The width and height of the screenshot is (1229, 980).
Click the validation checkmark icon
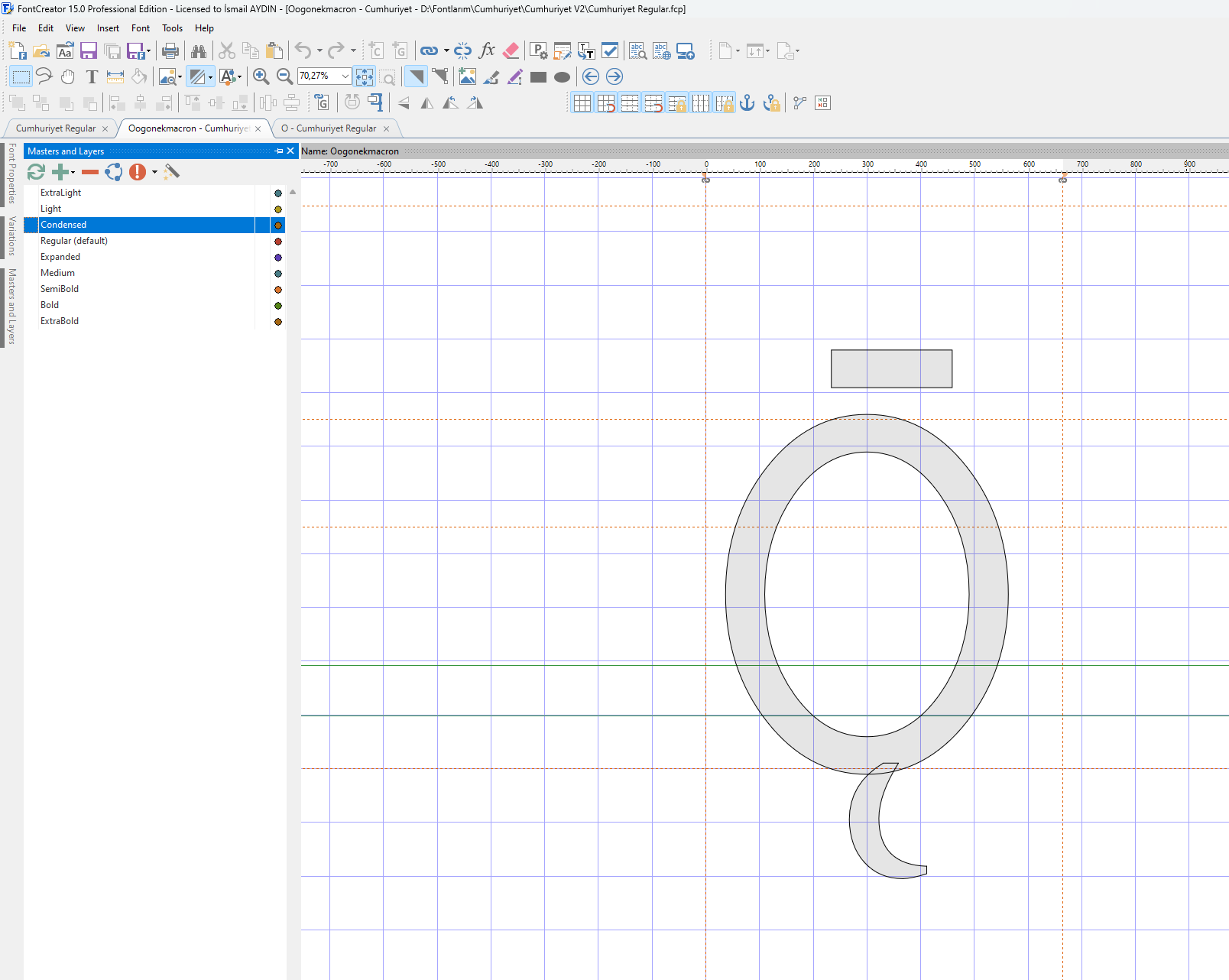(610, 51)
